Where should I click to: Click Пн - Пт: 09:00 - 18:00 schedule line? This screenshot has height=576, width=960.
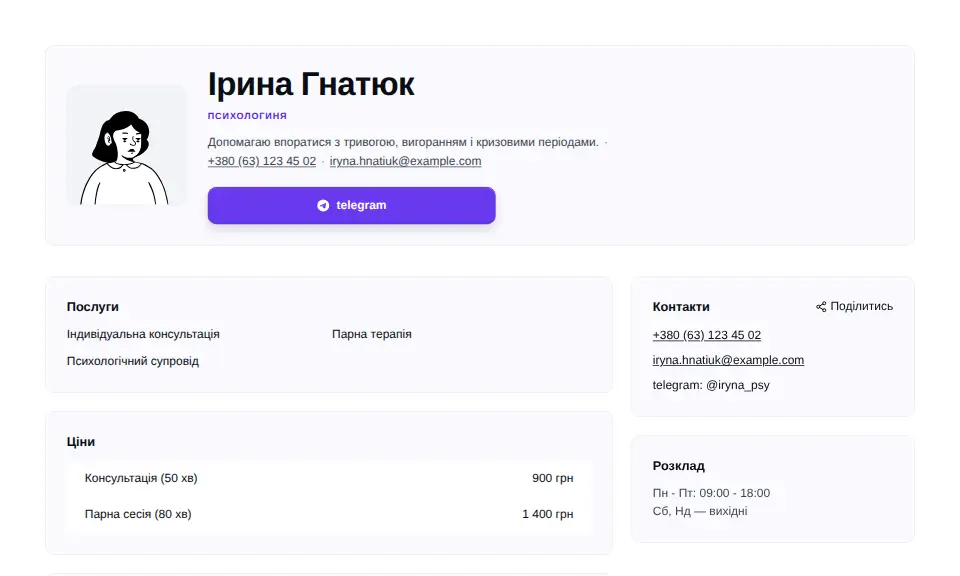tap(711, 493)
